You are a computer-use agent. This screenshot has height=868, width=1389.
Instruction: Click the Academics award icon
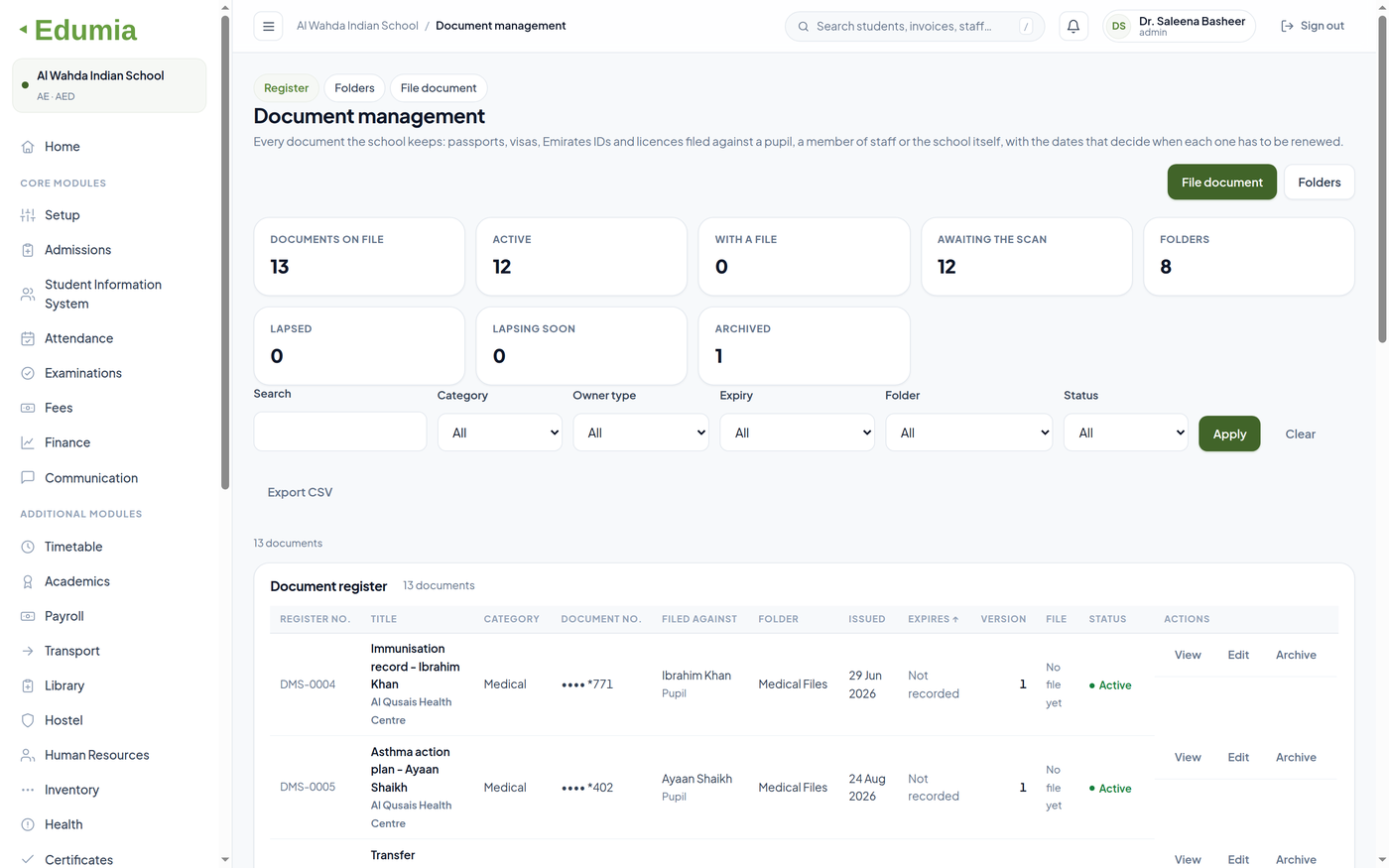pos(28,581)
